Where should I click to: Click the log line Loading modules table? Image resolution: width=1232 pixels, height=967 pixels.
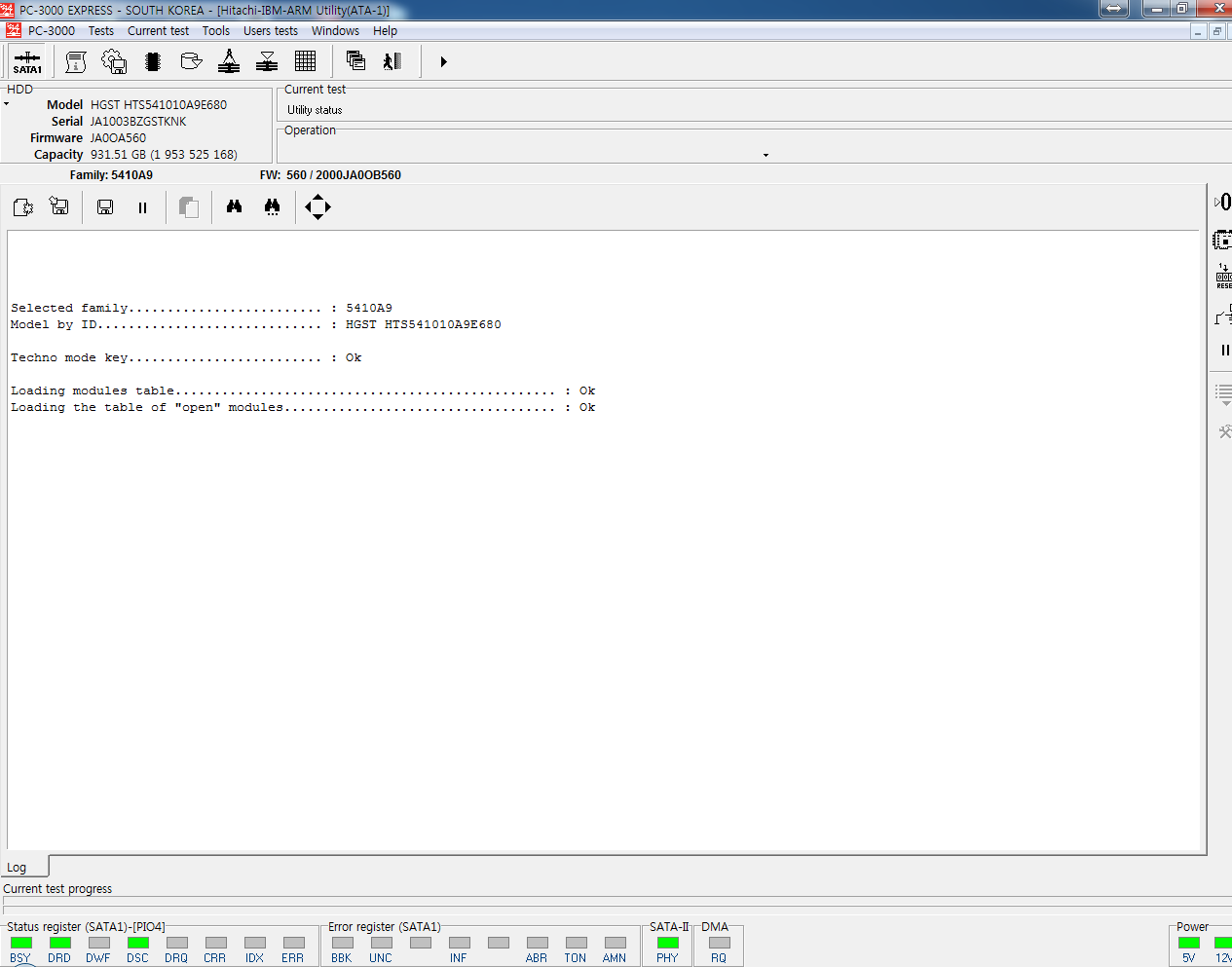303,391
